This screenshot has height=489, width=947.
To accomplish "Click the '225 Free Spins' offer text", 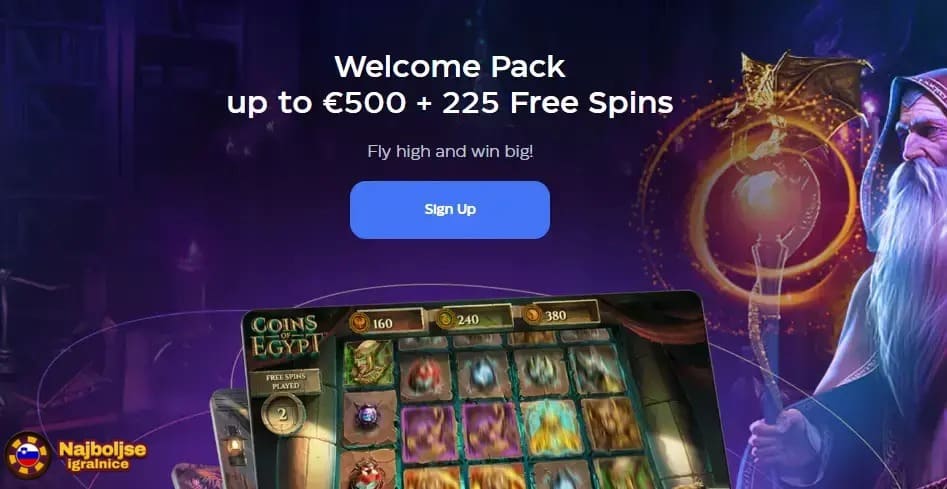I will [x=557, y=104].
